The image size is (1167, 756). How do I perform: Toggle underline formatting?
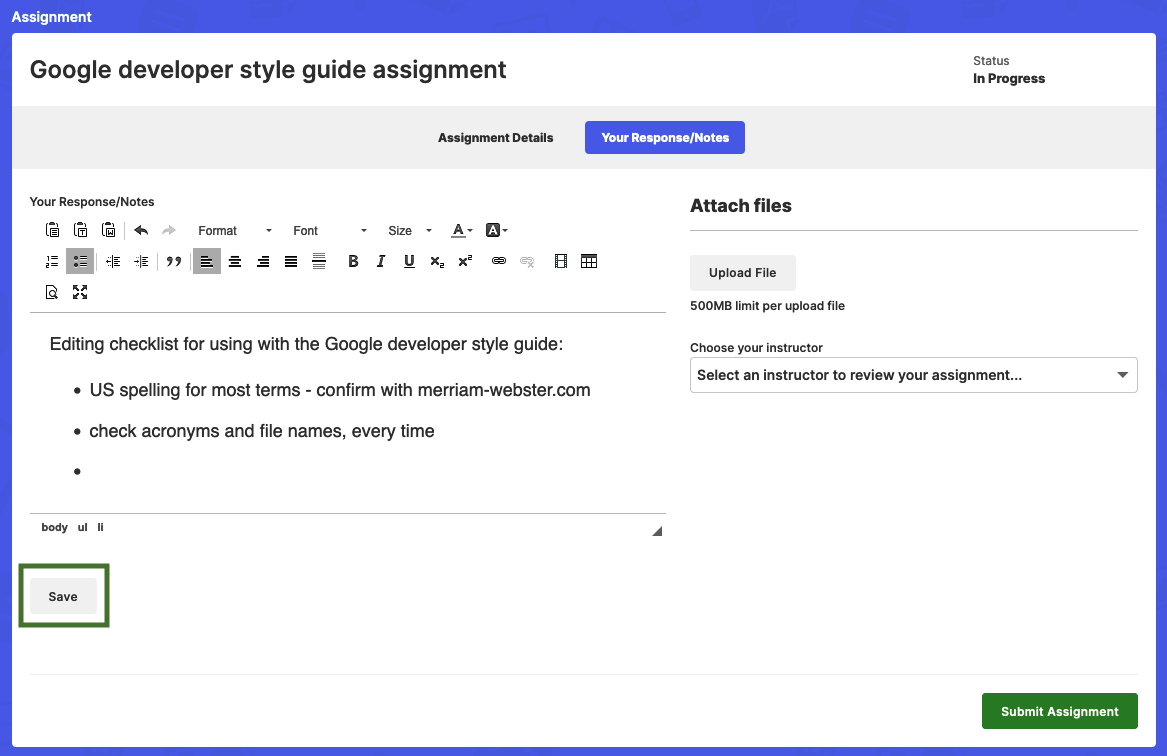(408, 261)
